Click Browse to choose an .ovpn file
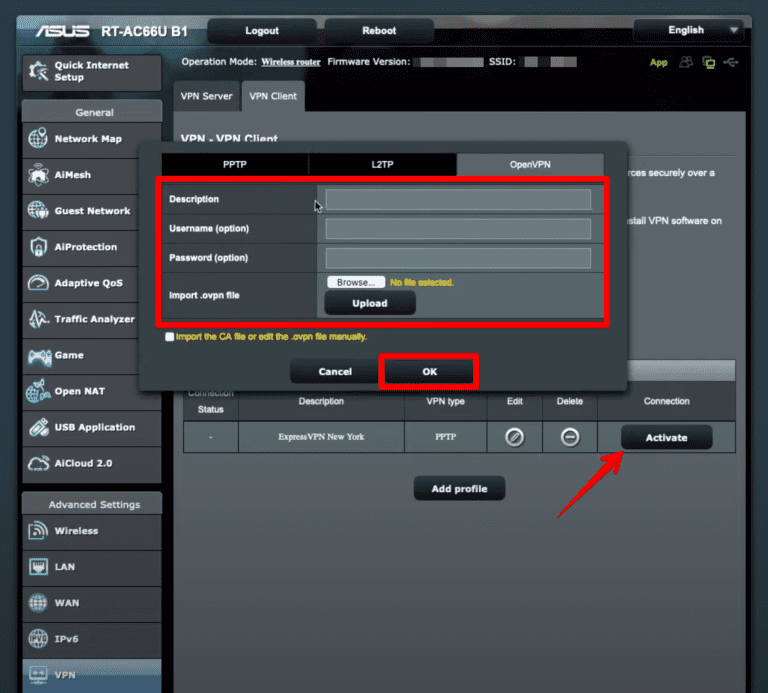Screen dimensions: 768x693 (x=355, y=283)
